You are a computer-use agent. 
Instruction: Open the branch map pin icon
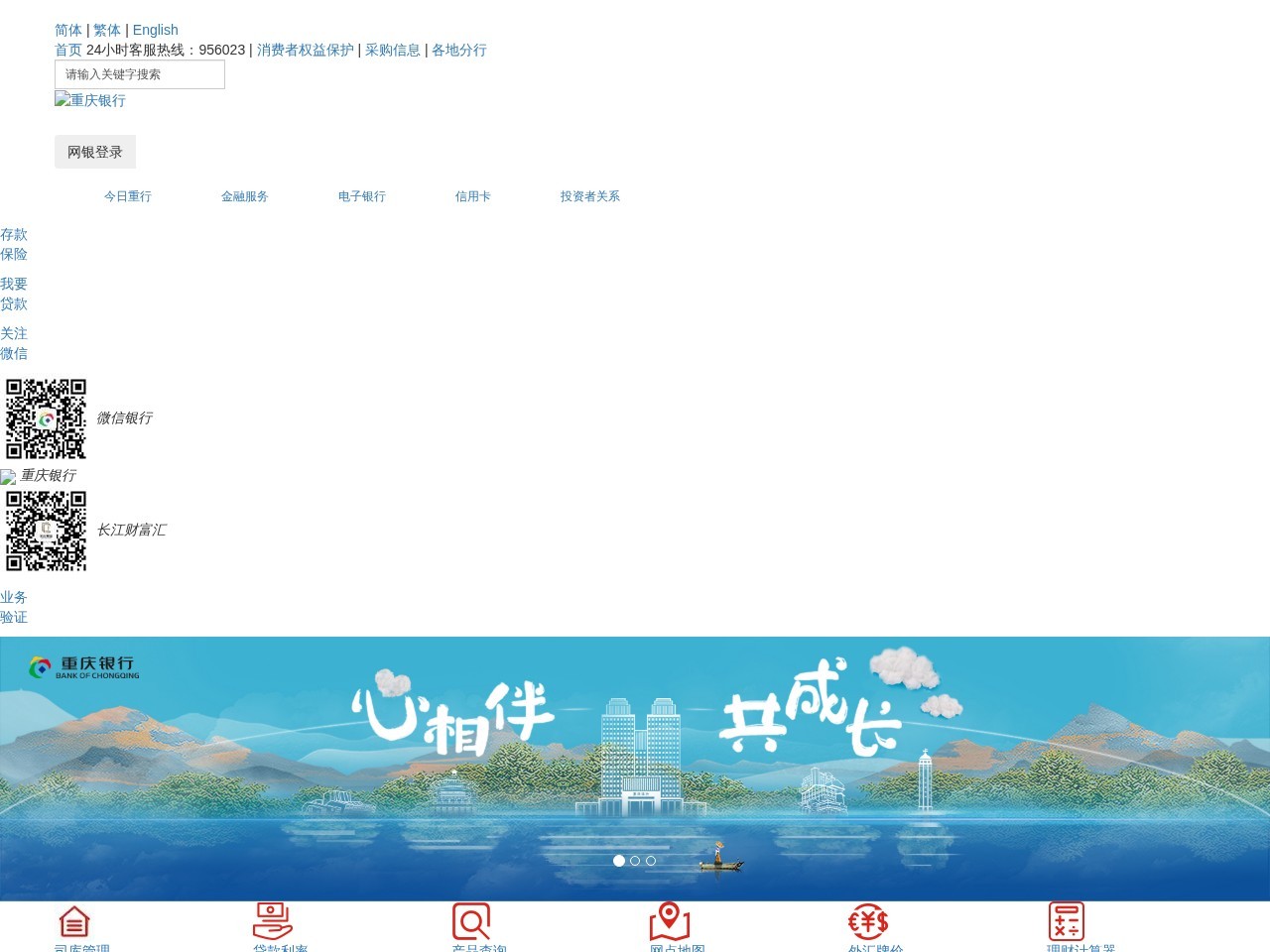pyautogui.click(x=670, y=921)
